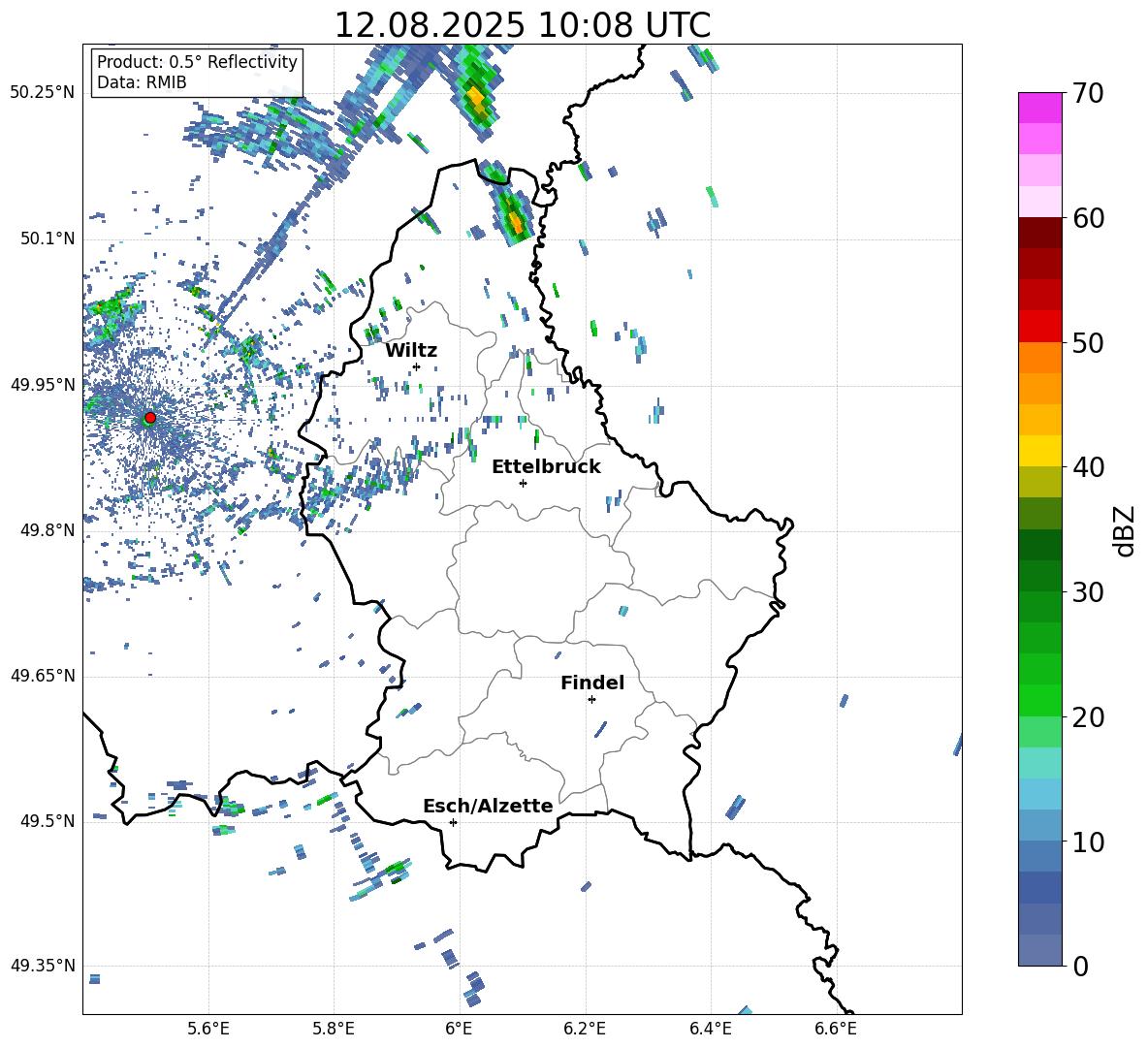Image resolution: width=1148 pixels, height=1048 pixels.
Task: Click the 6.4°E longitude label
Action: tap(710, 1029)
